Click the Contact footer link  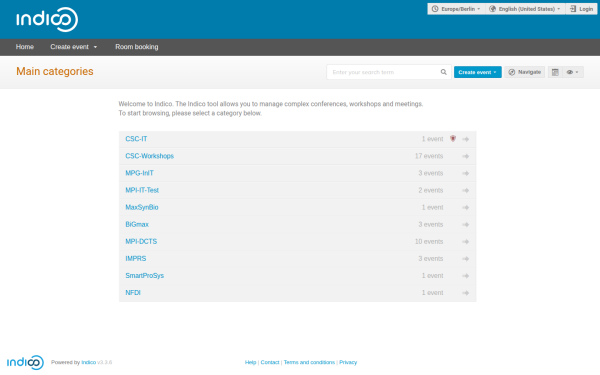pyautogui.click(x=270, y=362)
